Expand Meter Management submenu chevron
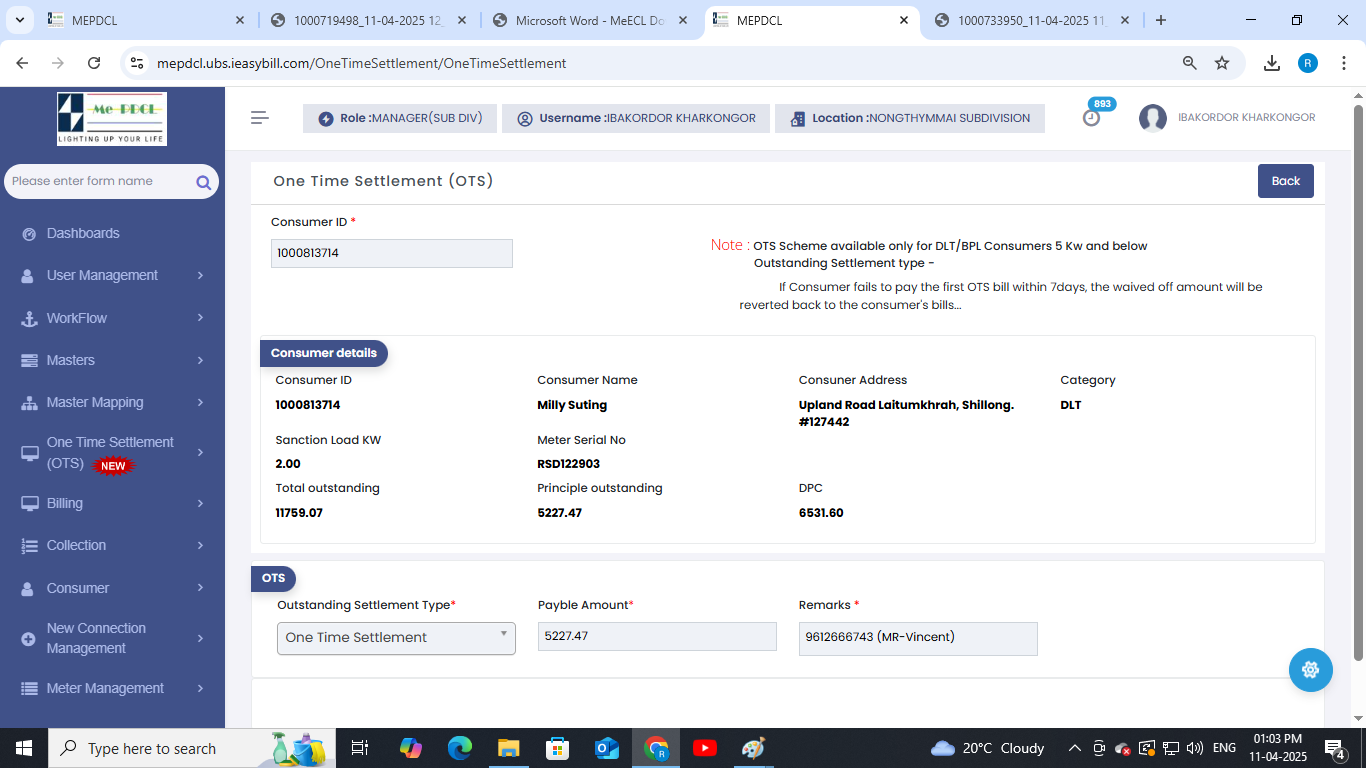Screen dimensions: 1366x768 pyautogui.click(x=200, y=688)
